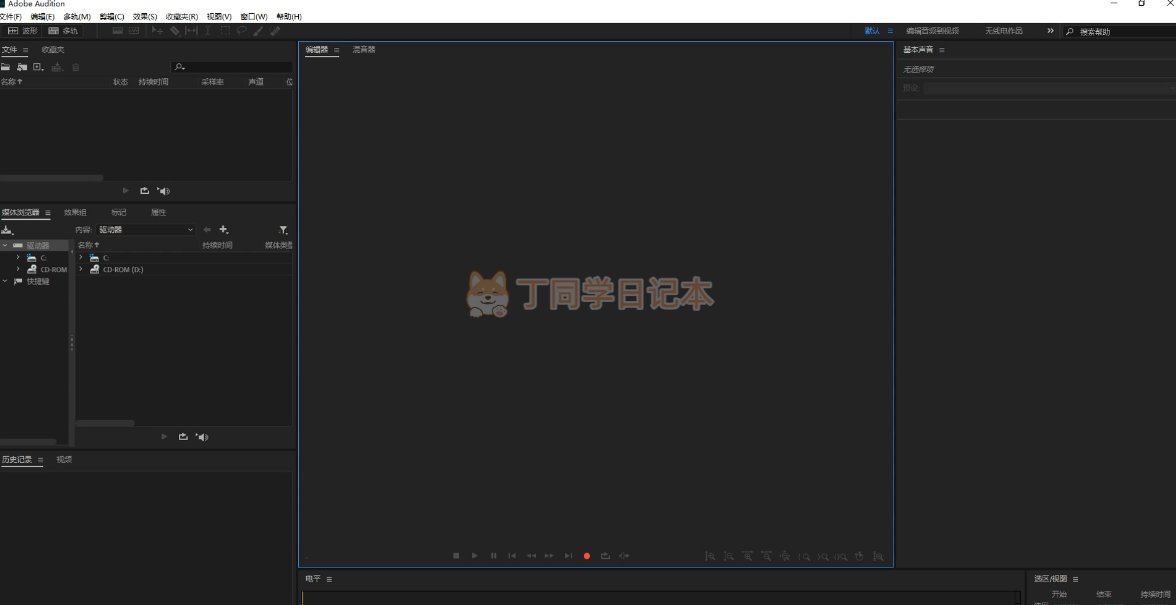Switch to the 混音器 tab
Screen dimensions: 1176x605
coord(364,49)
